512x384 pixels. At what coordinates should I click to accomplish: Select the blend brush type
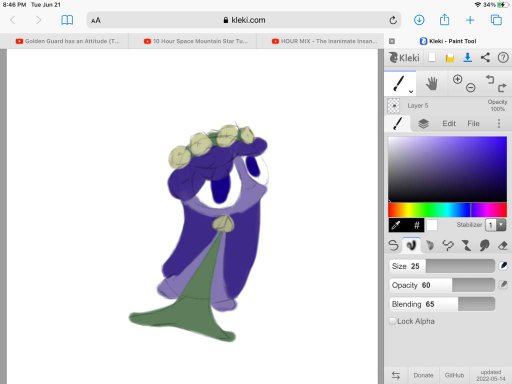(x=411, y=246)
